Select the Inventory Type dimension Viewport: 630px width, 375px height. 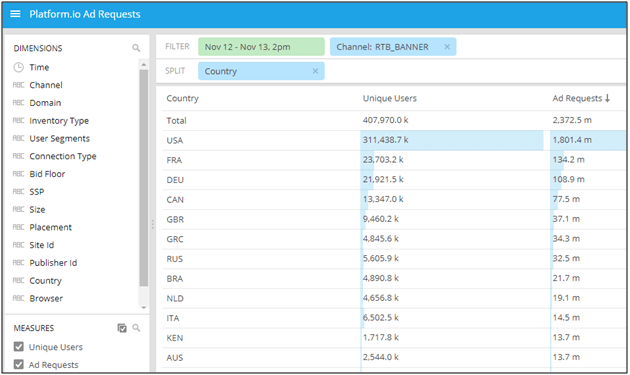(59, 121)
